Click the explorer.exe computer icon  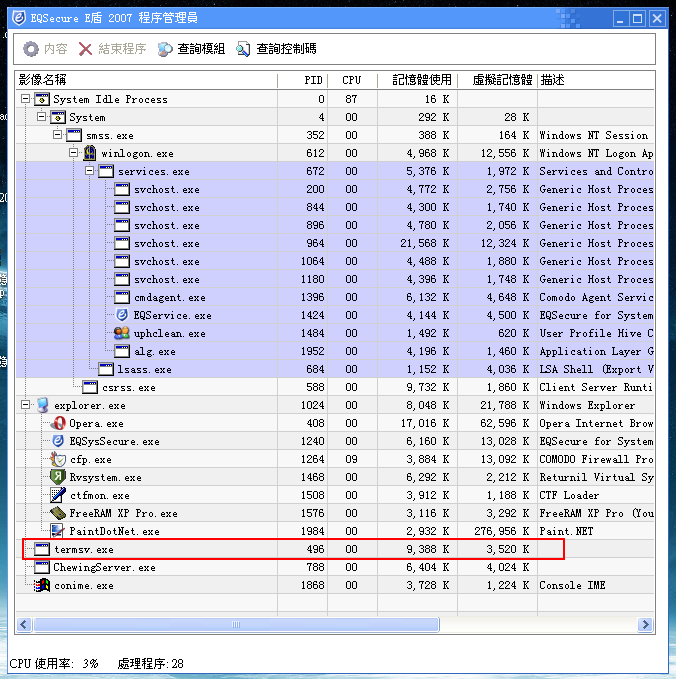point(42,405)
